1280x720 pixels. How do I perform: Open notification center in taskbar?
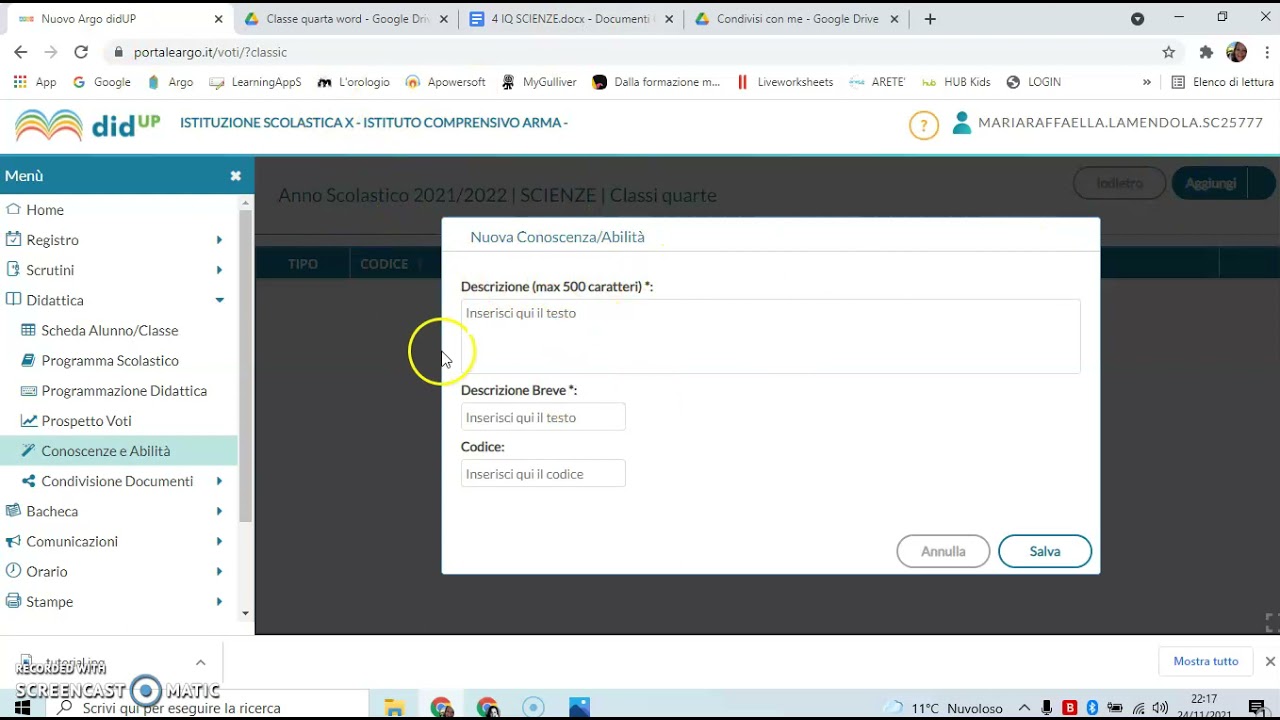click(x=1257, y=708)
